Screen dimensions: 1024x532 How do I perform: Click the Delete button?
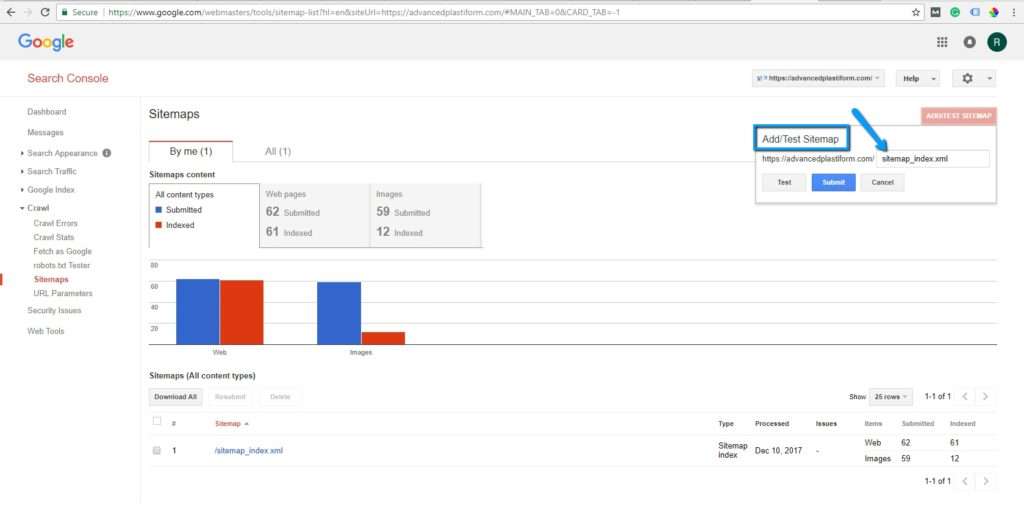(280, 397)
